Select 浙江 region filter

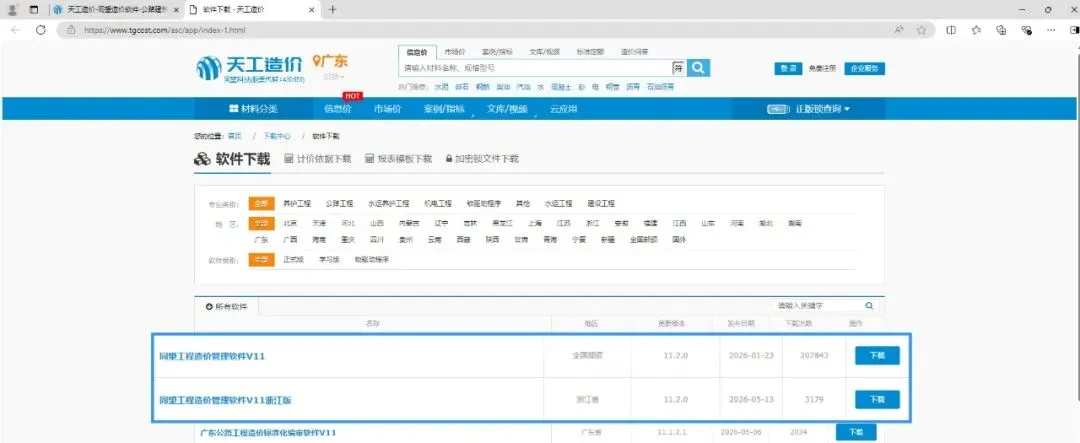coord(592,223)
